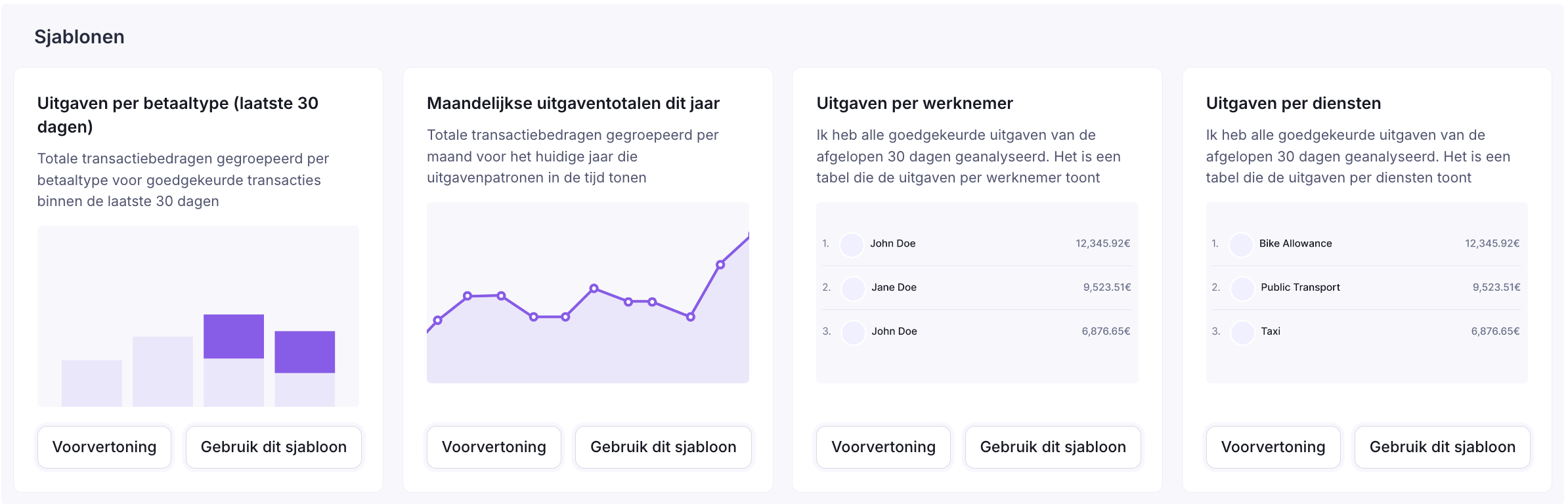Select the Jane Doe table row
1568x504 pixels.
[x=977, y=287]
